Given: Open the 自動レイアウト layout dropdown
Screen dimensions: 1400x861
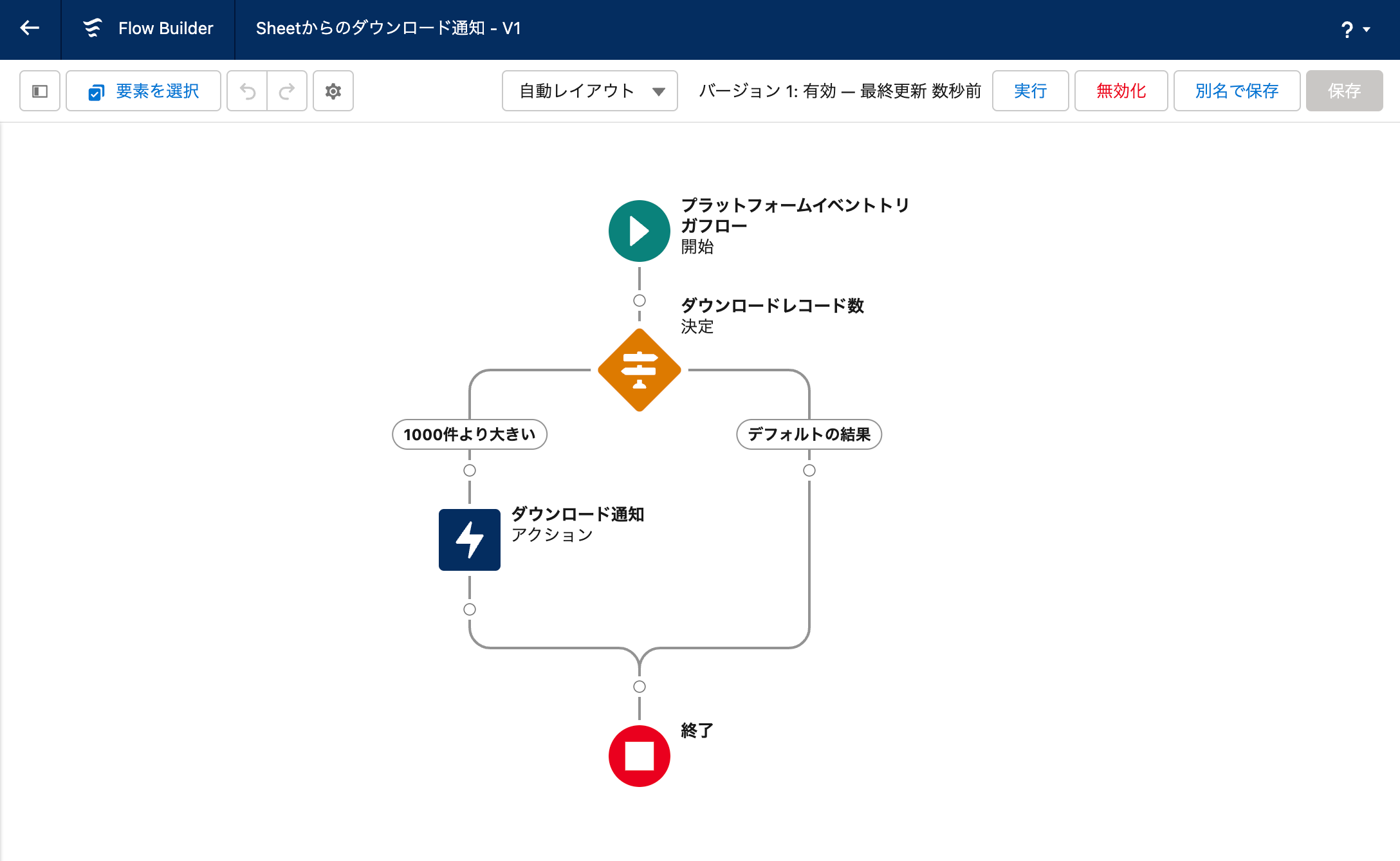Looking at the screenshot, I should point(589,91).
